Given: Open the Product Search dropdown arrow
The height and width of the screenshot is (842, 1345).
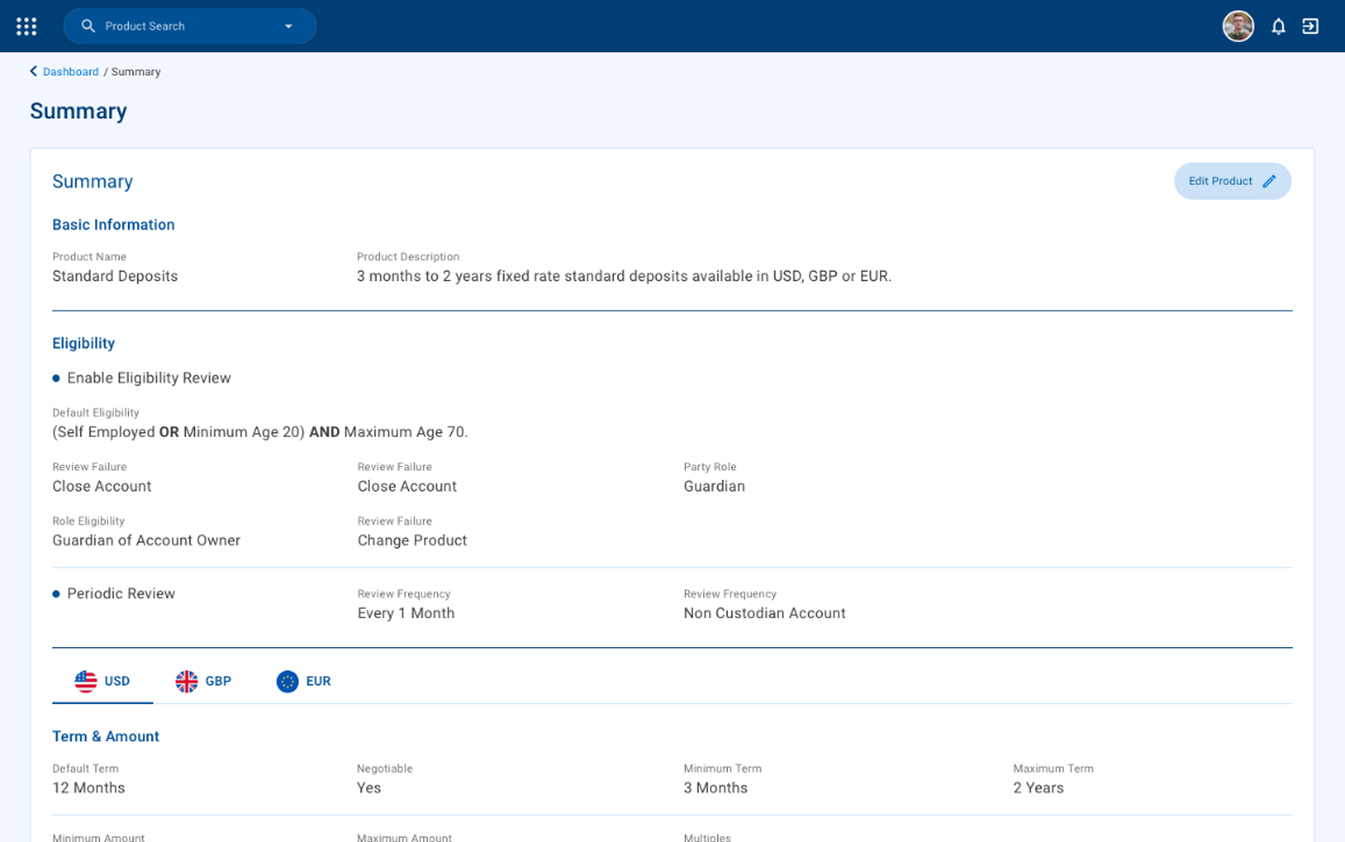Looking at the screenshot, I should 288,26.
